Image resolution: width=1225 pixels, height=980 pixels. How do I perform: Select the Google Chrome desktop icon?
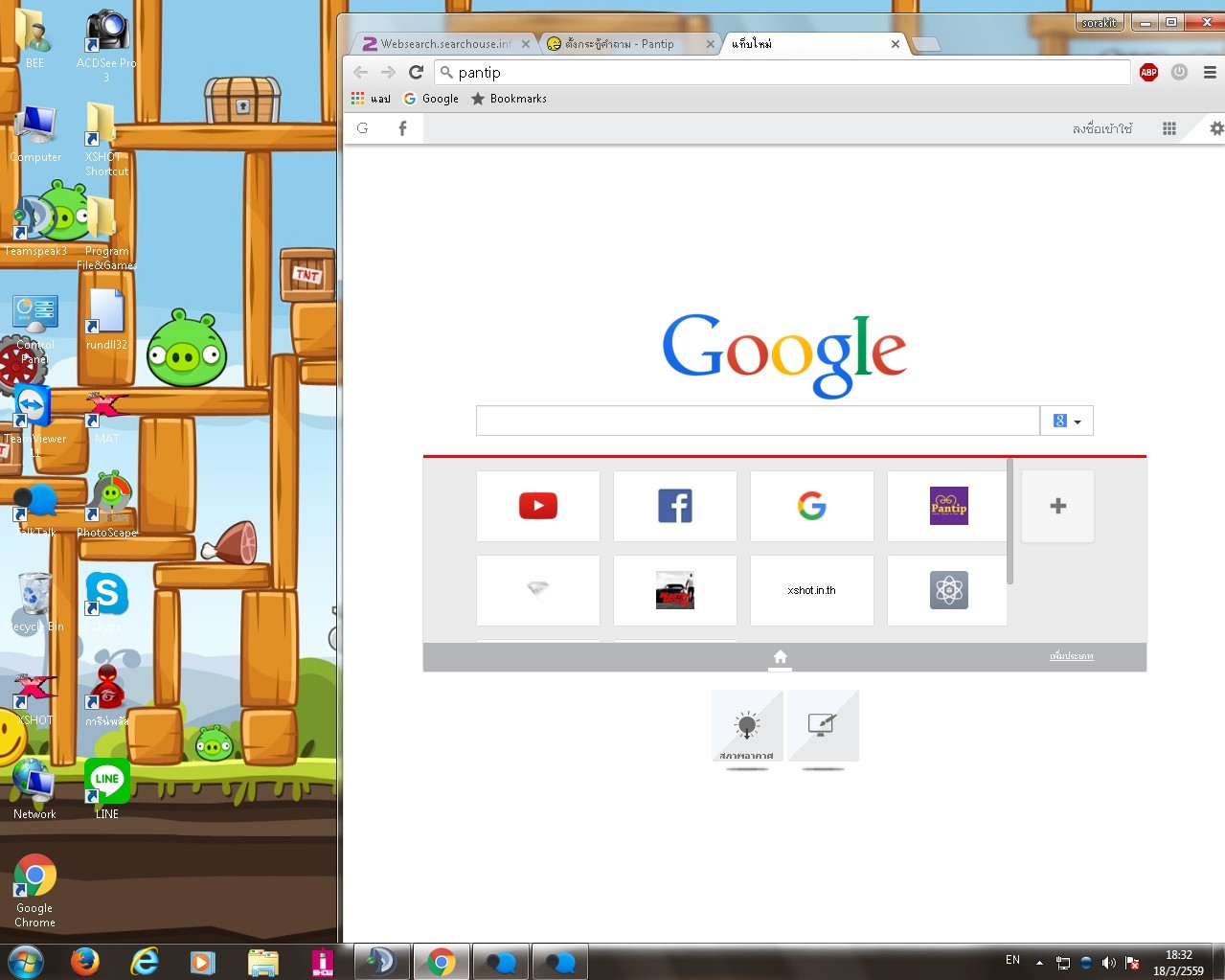35,891
